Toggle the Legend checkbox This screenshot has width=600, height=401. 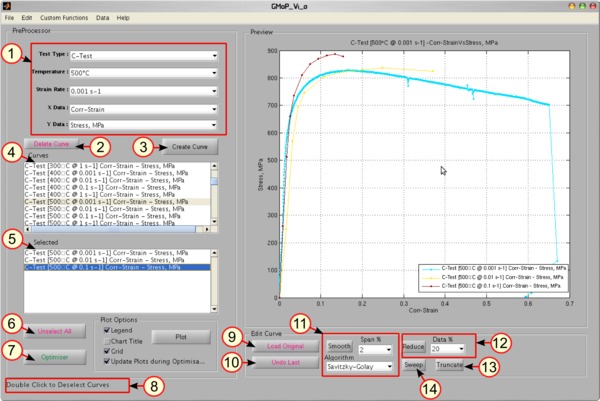(x=107, y=330)
